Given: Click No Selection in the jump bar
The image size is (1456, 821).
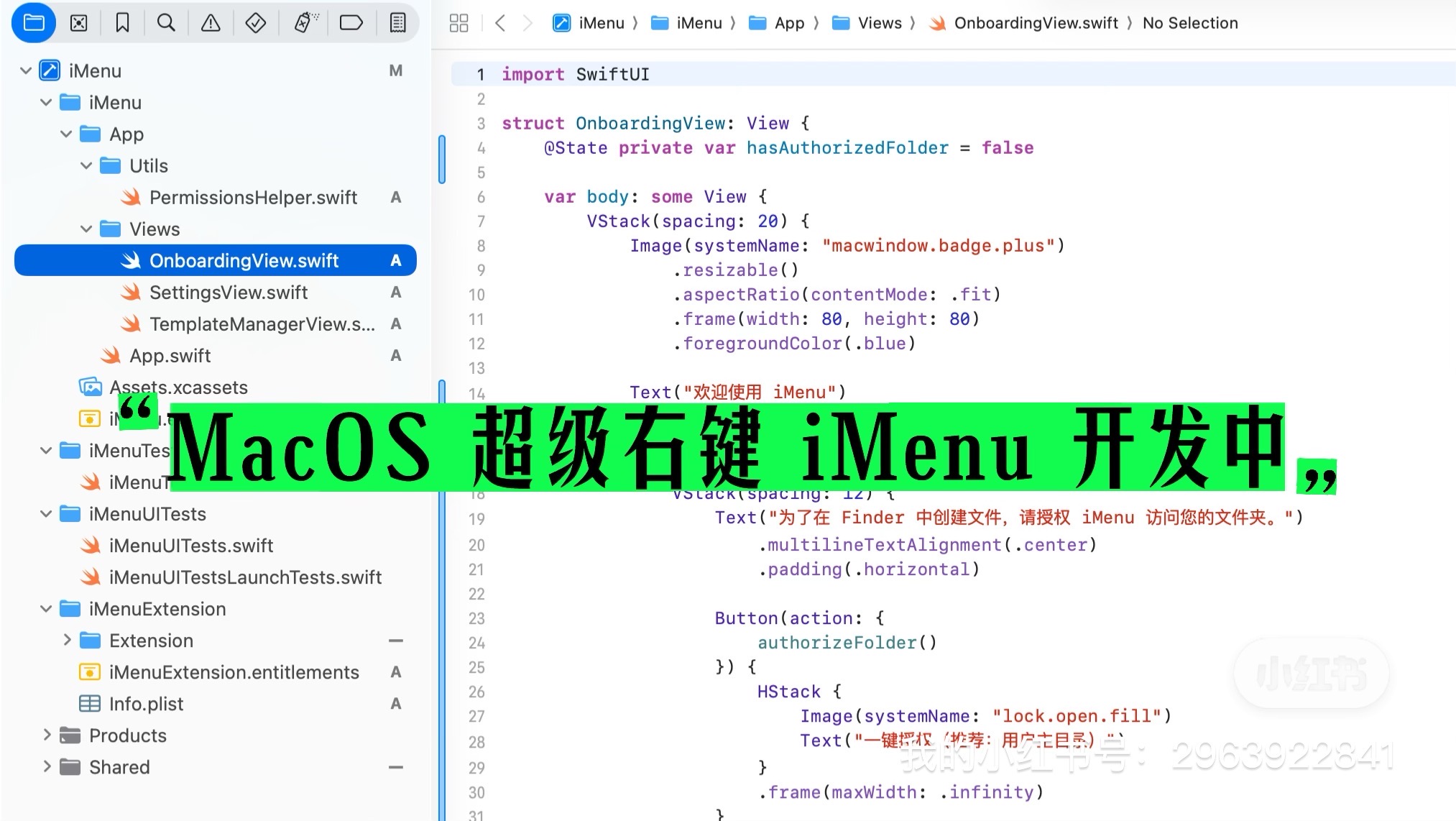Looking at the screenshot, I should pos(1189,23).
